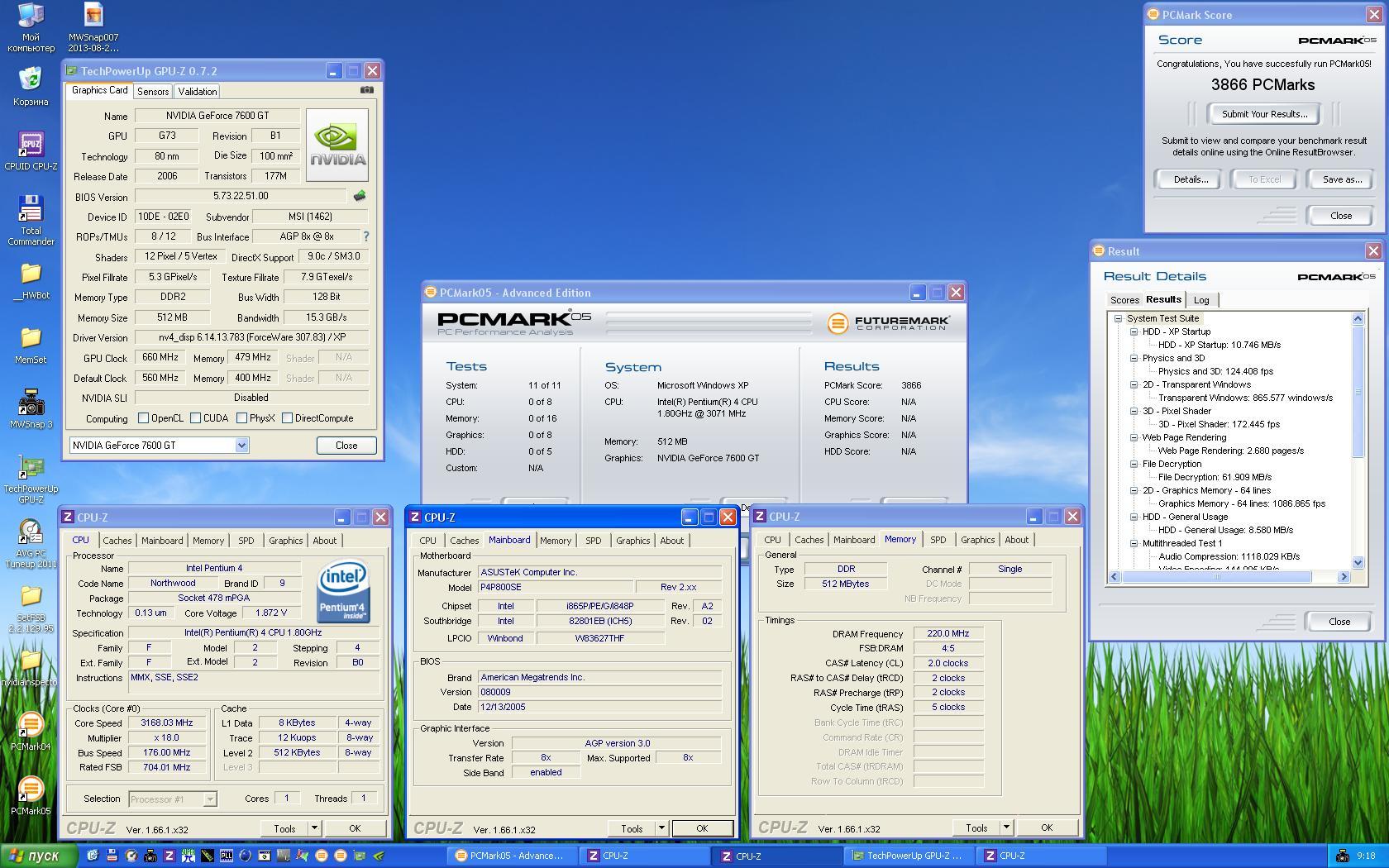
Task: Open the NVIDIA GeForce 7600 GT selector dropdown
Action: click(241, 446)
